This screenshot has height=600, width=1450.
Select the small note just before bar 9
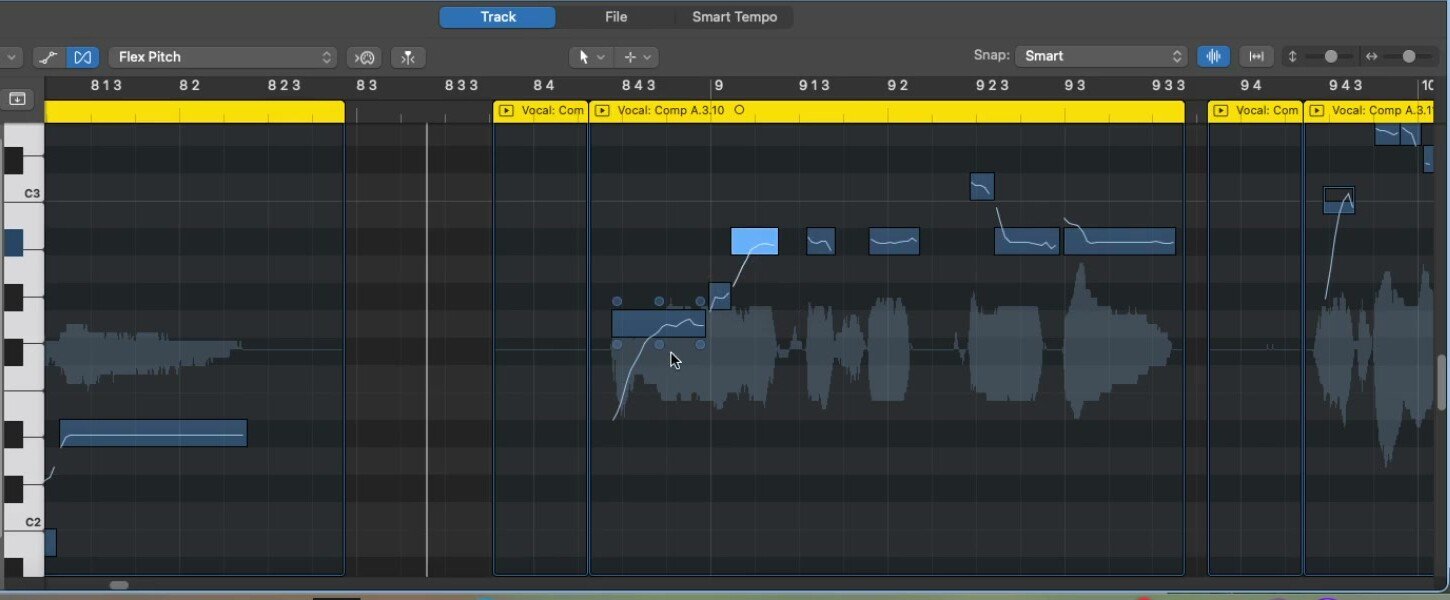tap(720, 296)
